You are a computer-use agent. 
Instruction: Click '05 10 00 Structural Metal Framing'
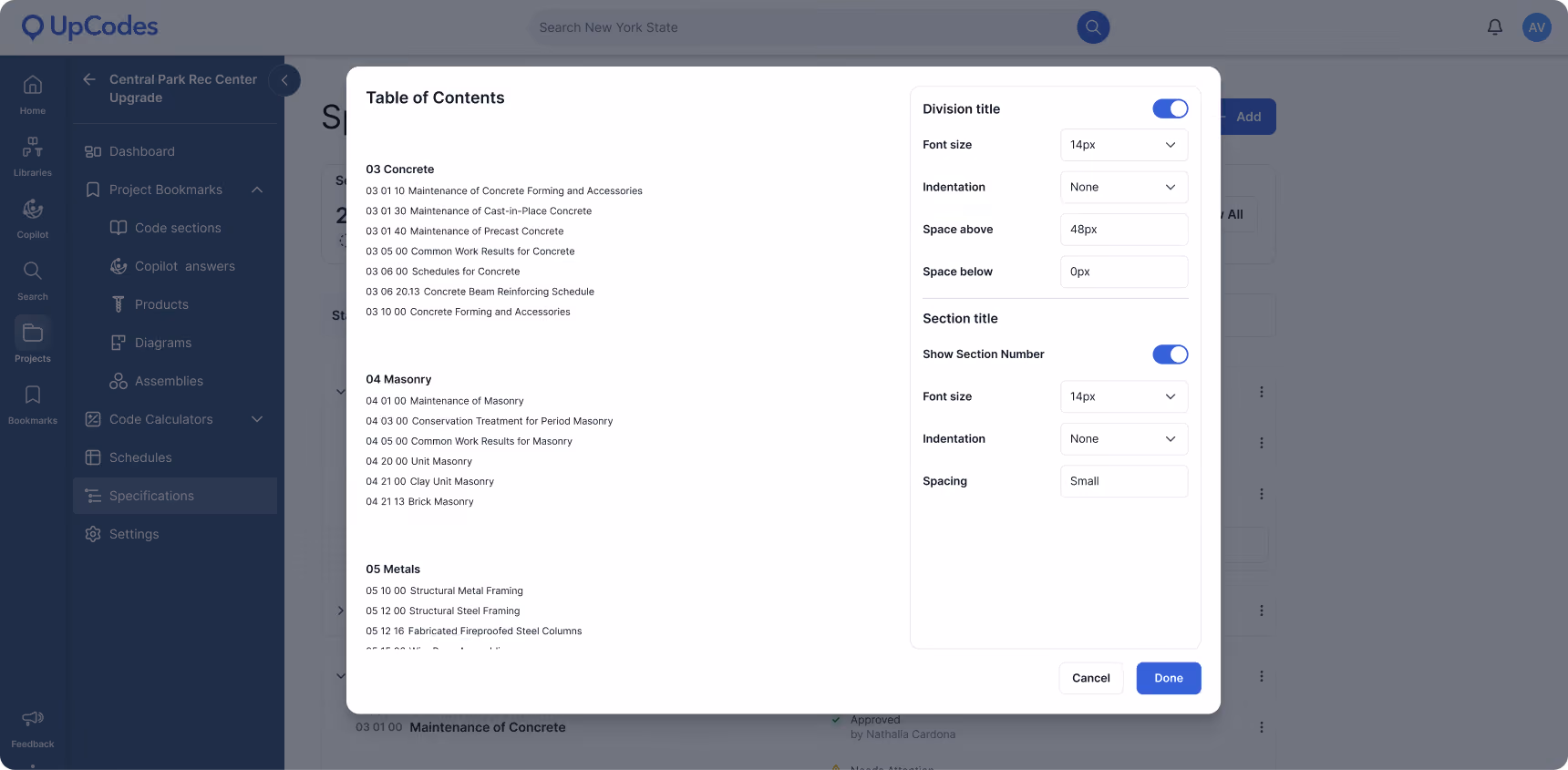tap(445, 590)
